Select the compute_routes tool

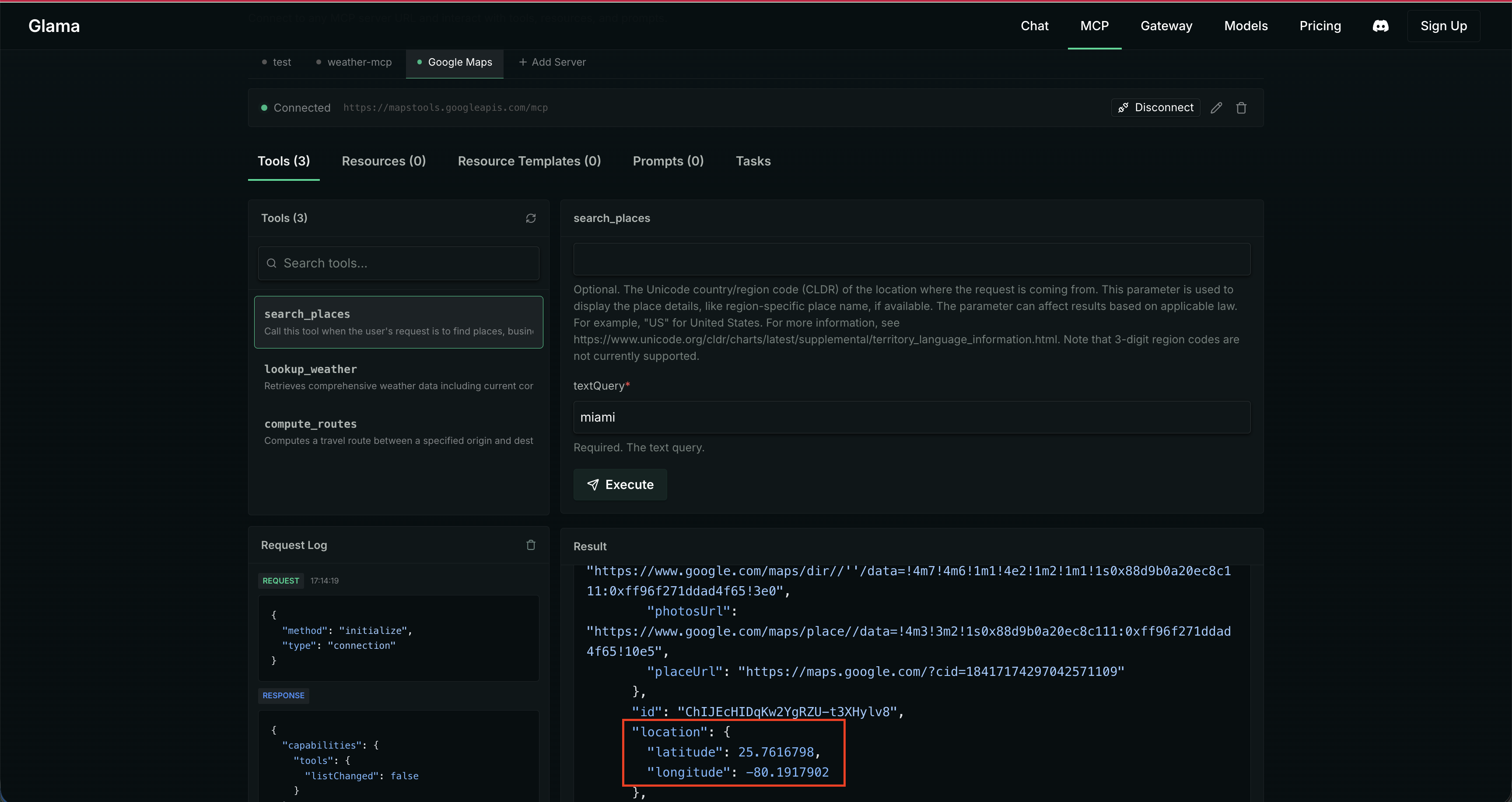coord(399,432)
